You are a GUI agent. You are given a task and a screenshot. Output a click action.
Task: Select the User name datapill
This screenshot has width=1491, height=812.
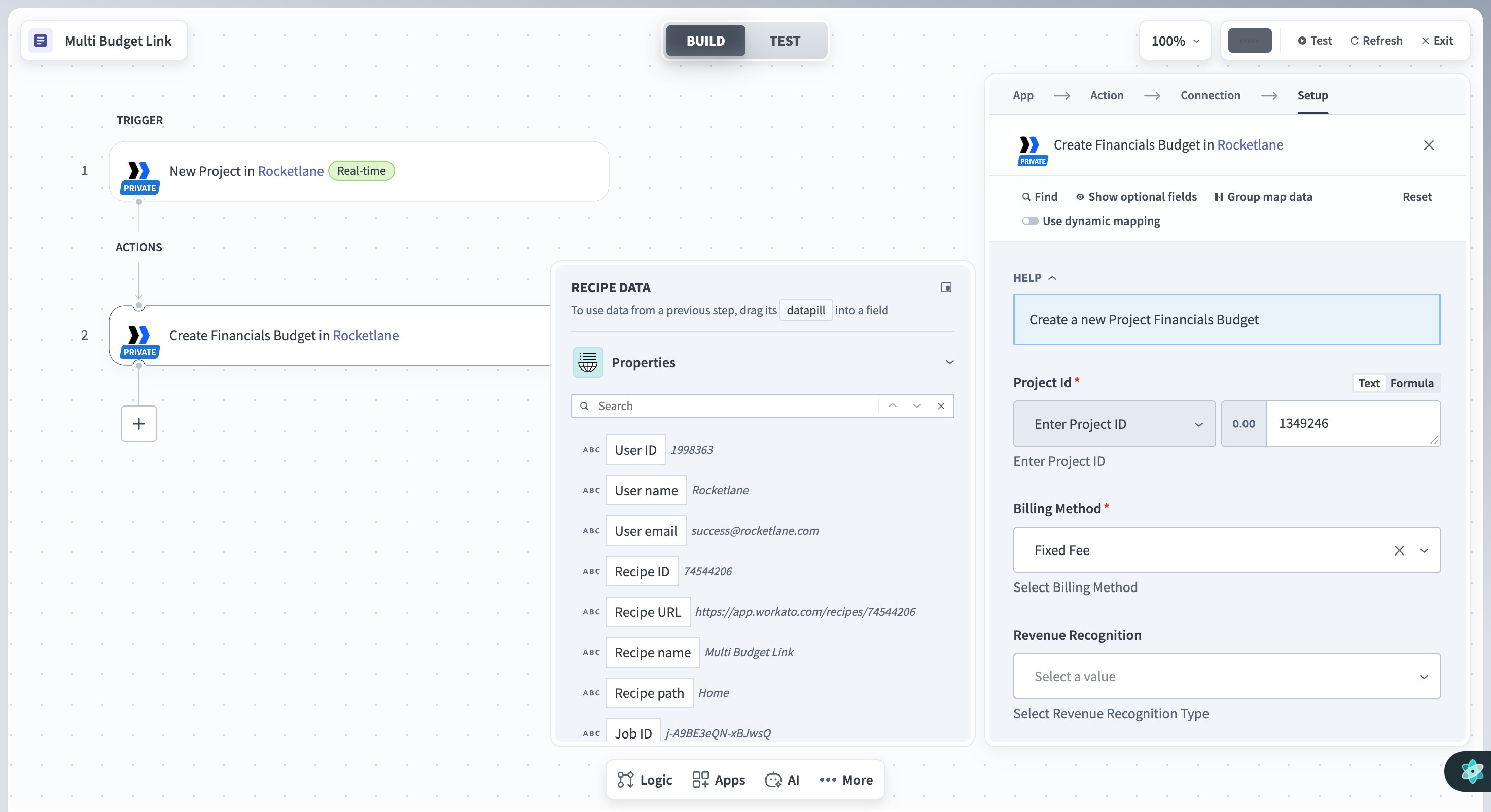click(x=646, y=490)
